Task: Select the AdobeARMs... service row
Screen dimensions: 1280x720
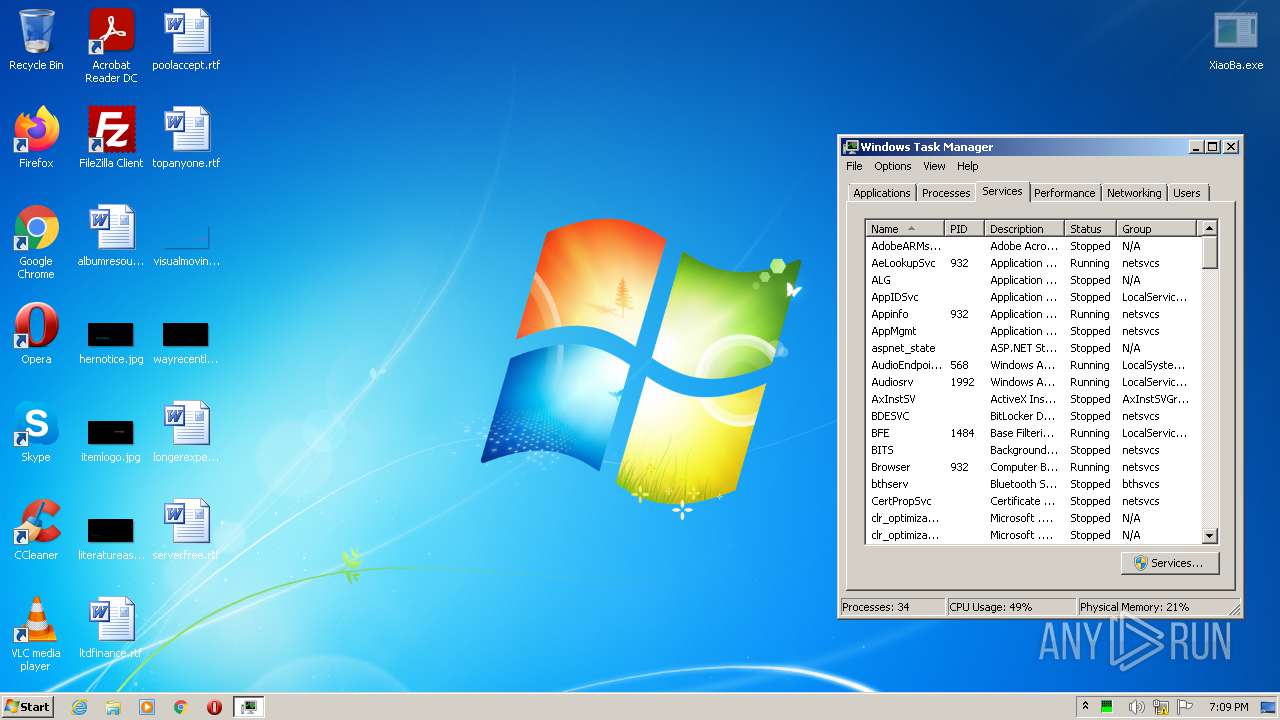Action: (1033, 246)
